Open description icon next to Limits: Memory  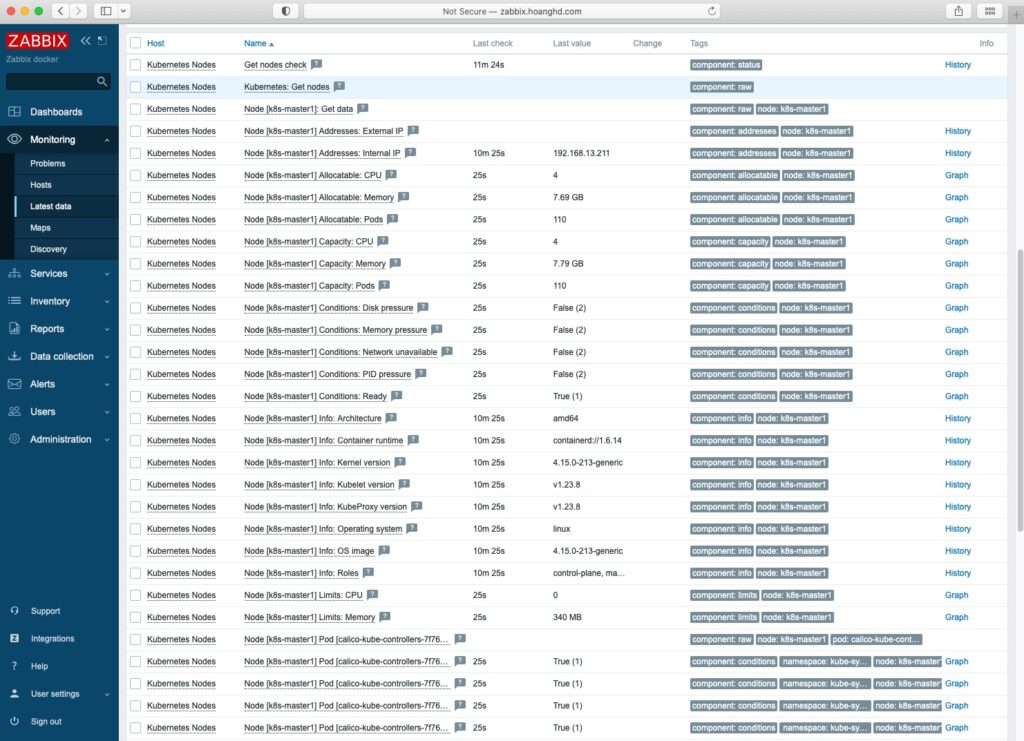(385, 616)
